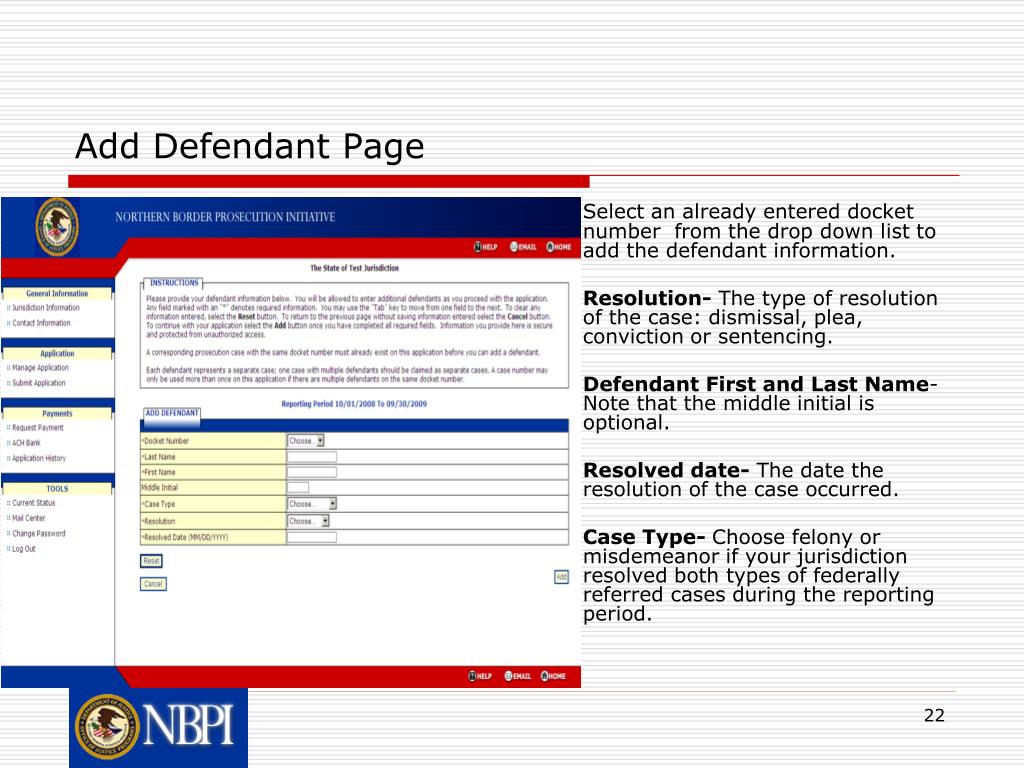
Task: Open Request Payment link
Action: pyautogui.click(x=38, y=428)
